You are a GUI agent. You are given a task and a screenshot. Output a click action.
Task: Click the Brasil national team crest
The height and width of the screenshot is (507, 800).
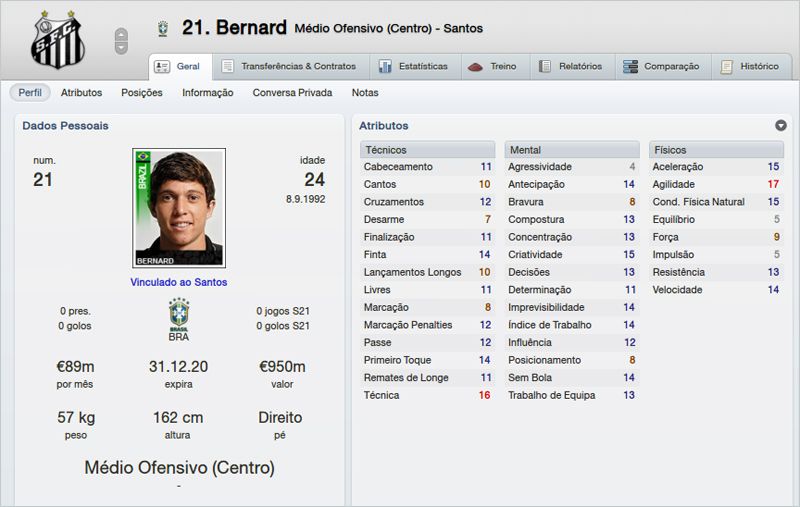pyautogui.click(x=179, y=314)
